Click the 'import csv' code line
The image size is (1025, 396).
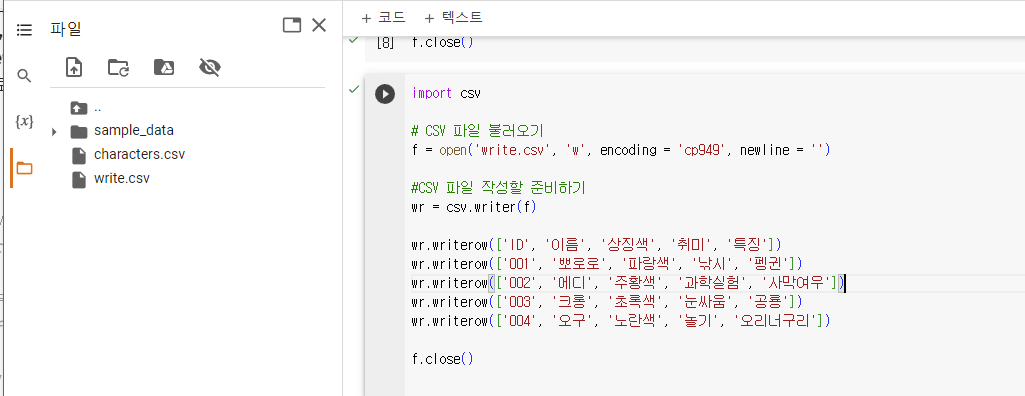tap(446, 93)
